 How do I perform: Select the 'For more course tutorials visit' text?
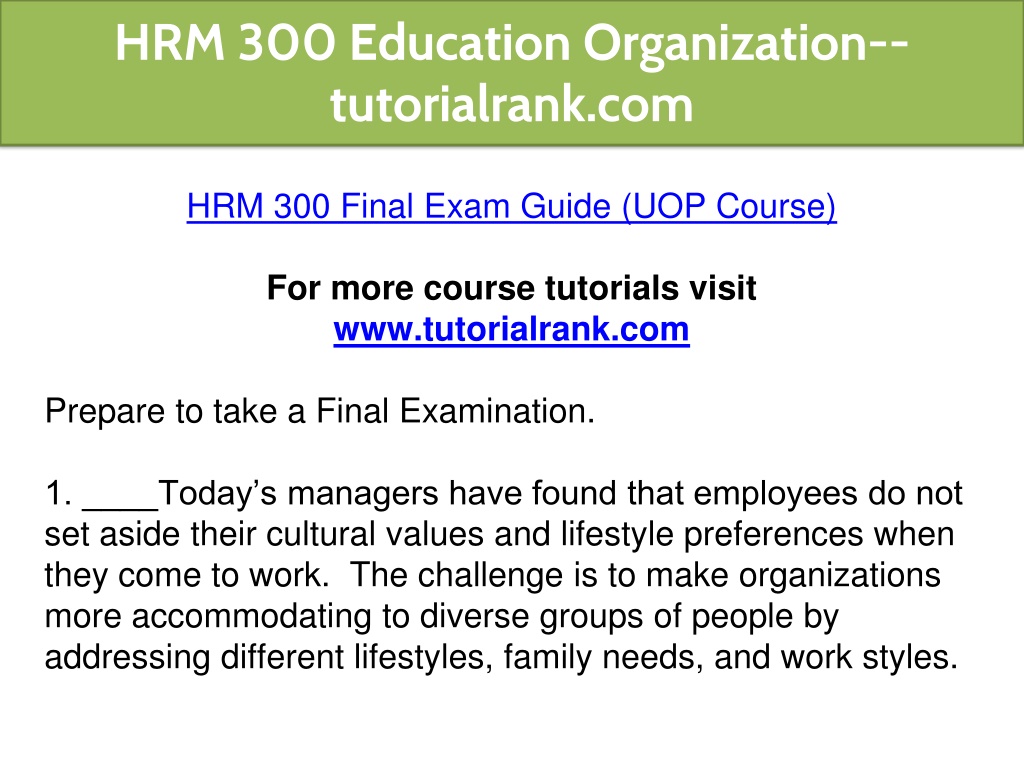[x=511, y=288]
